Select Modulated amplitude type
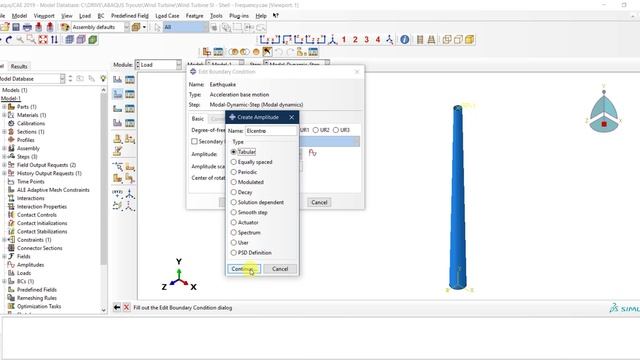Screen dimensions: 640x360 coord(247,182)
